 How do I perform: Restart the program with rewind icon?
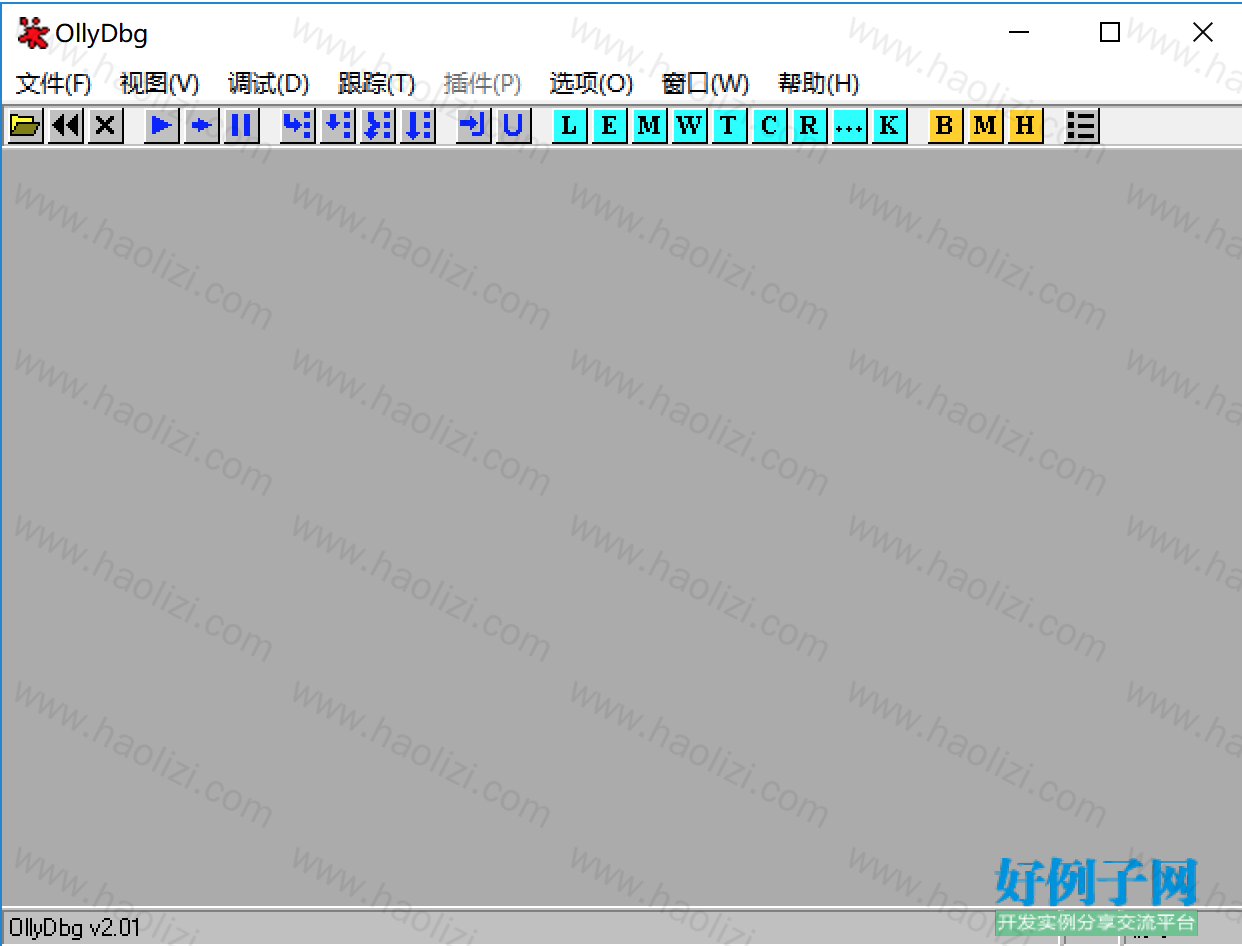66,126
